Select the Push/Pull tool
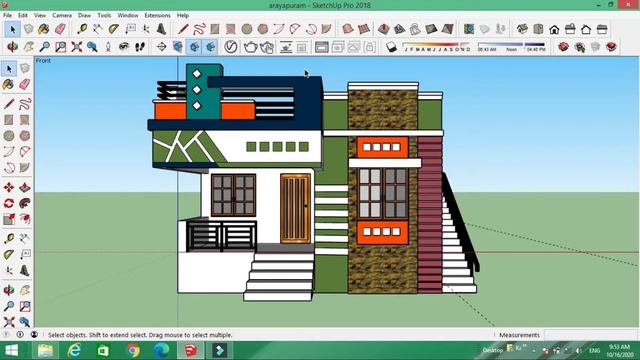The height and width of the screenshot is (360, 640). [24, 187]
